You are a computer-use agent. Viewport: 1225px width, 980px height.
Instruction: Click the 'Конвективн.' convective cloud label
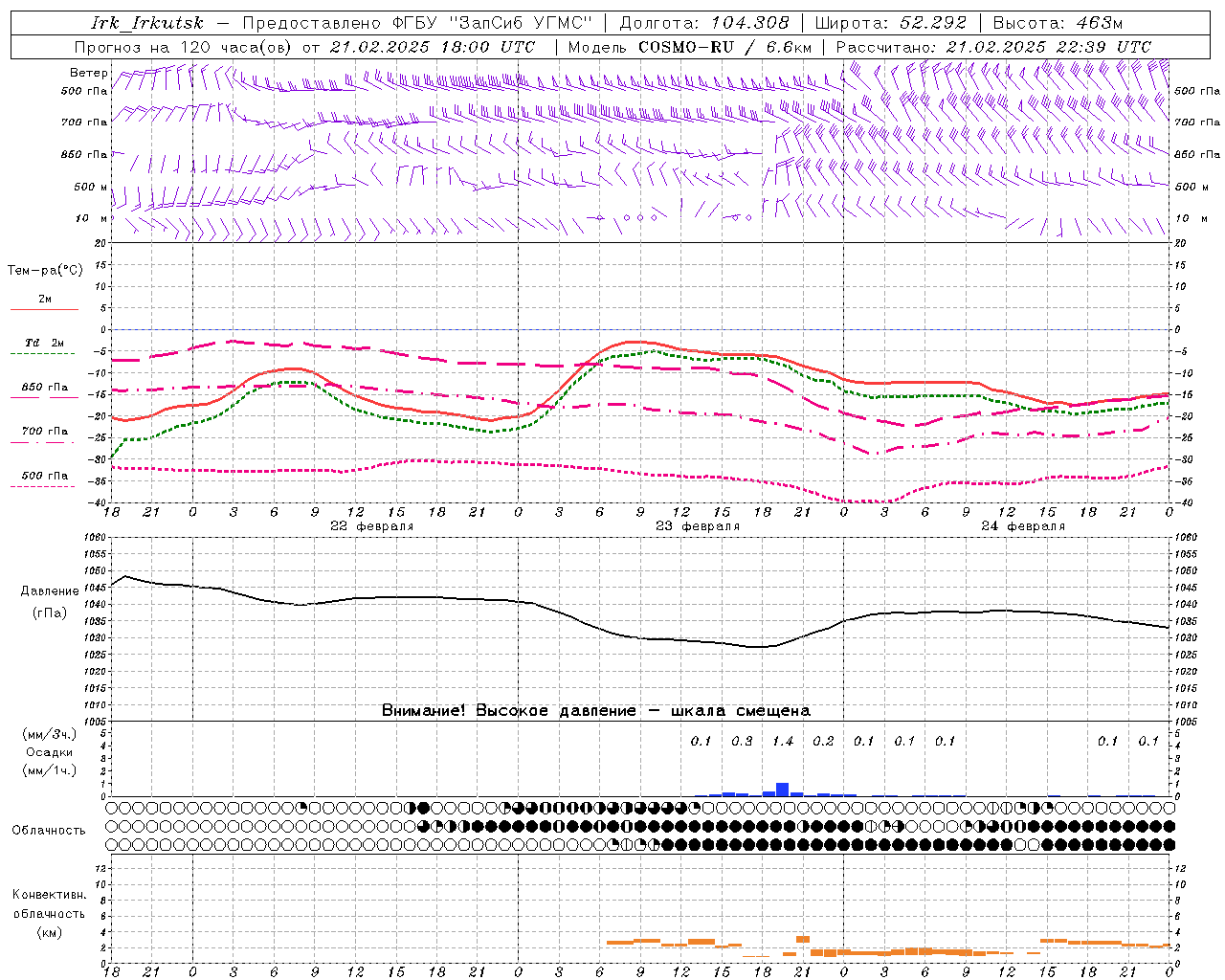click(x=49, y=895)
